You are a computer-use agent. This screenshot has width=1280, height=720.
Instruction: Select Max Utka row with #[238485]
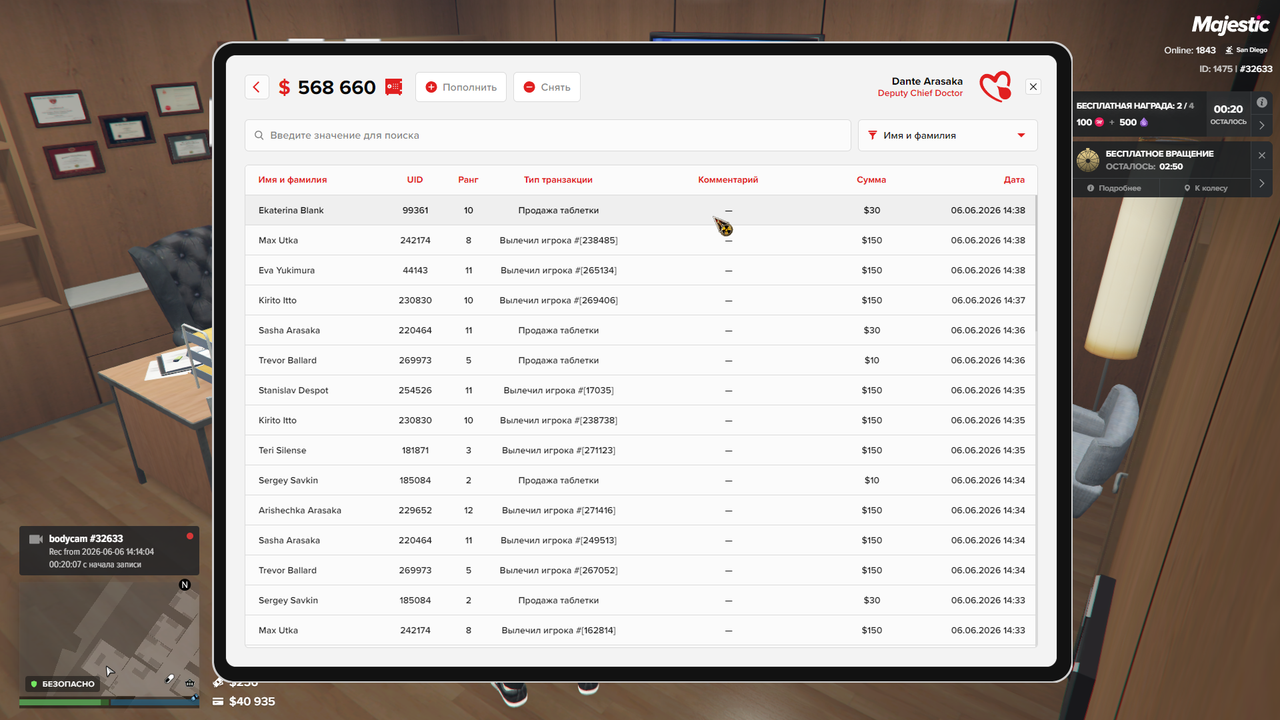point(640,240)
